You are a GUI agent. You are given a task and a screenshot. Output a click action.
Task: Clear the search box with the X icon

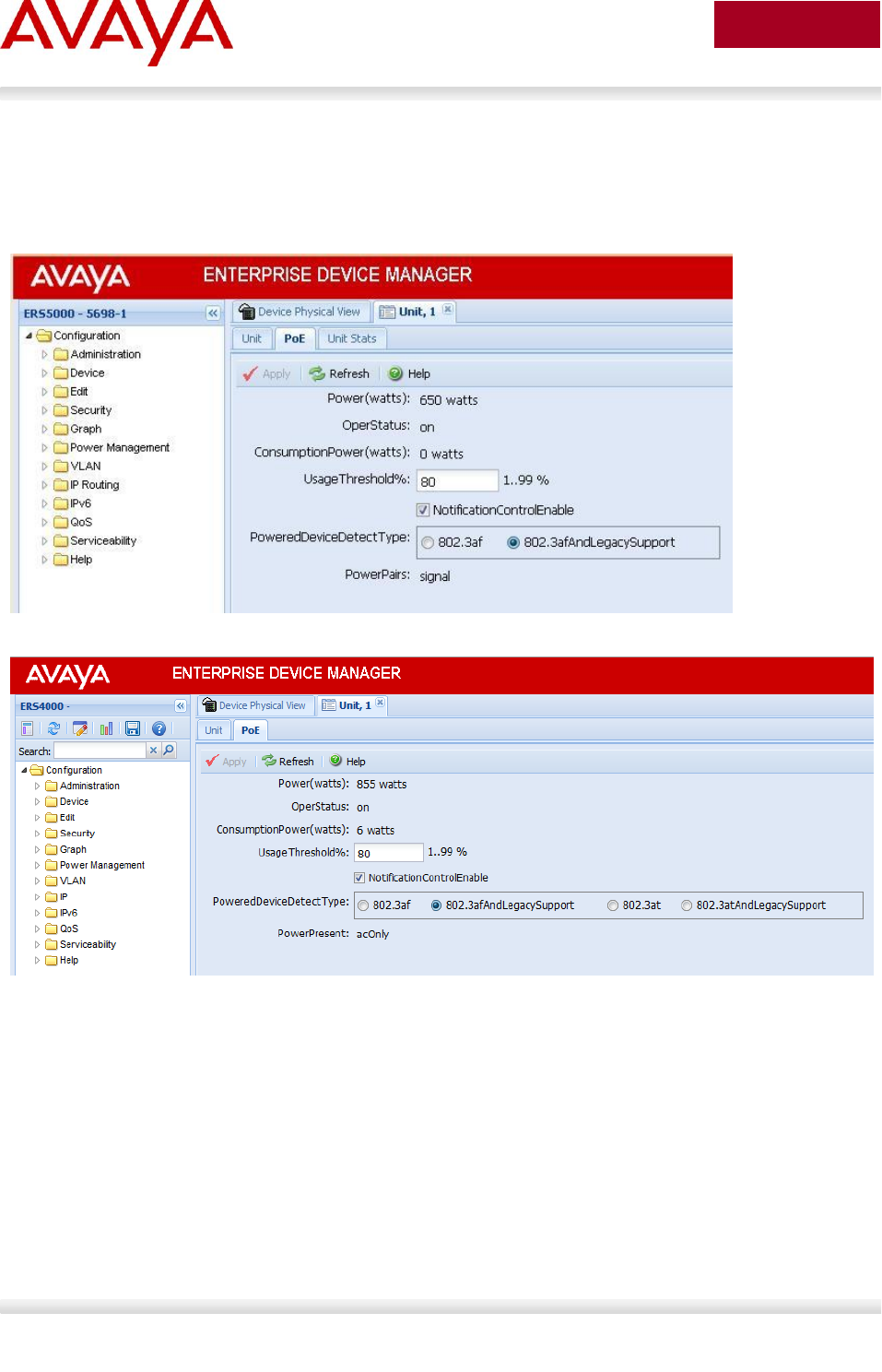[x=153, y=751]
